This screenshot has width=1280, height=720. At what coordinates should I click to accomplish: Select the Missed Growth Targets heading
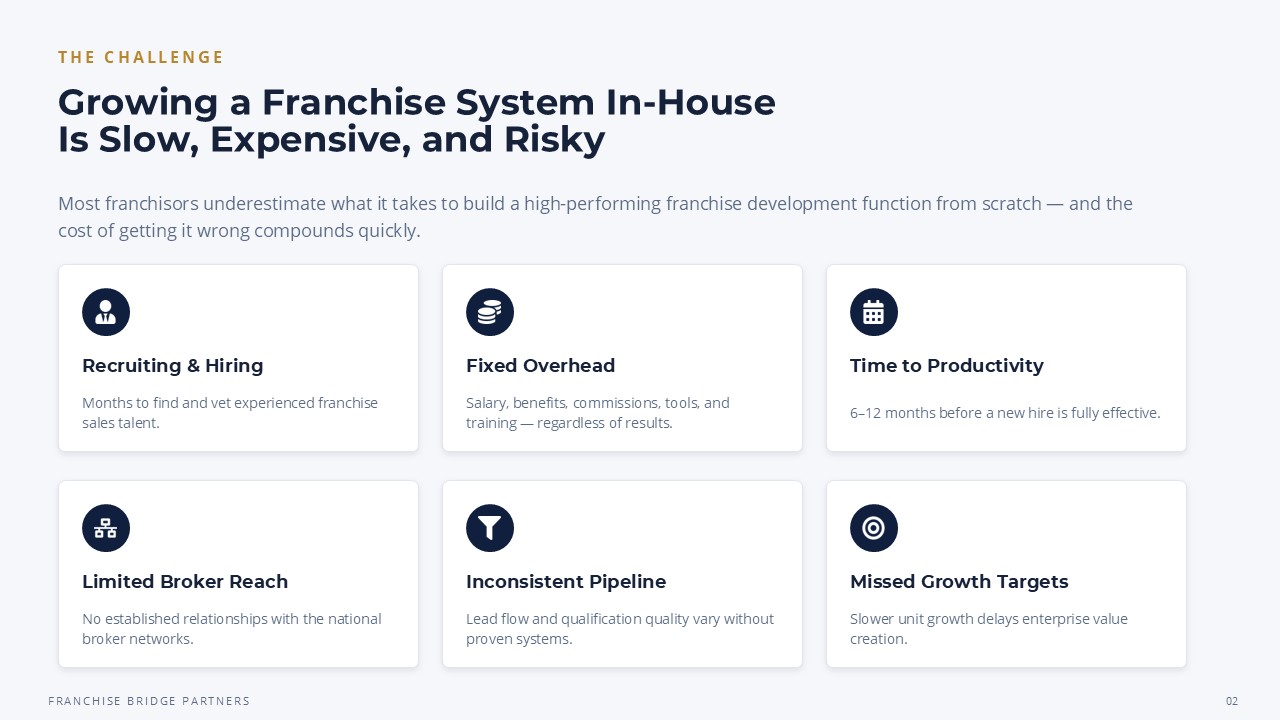pos(959,582)
